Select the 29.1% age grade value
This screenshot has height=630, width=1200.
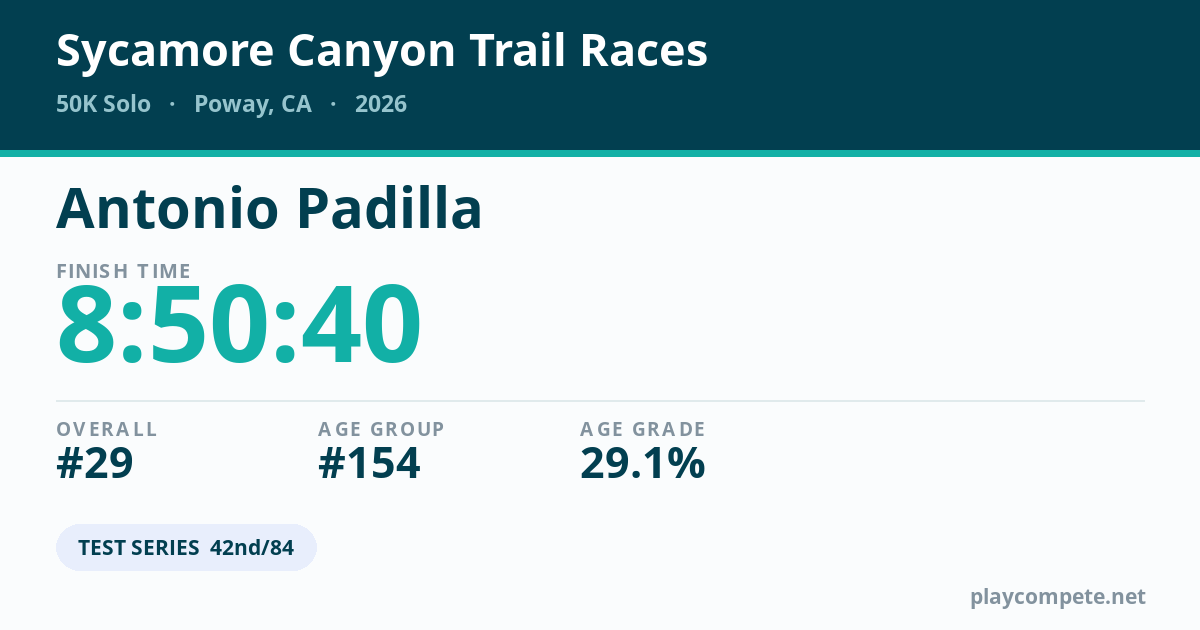[x=643, y=464]
